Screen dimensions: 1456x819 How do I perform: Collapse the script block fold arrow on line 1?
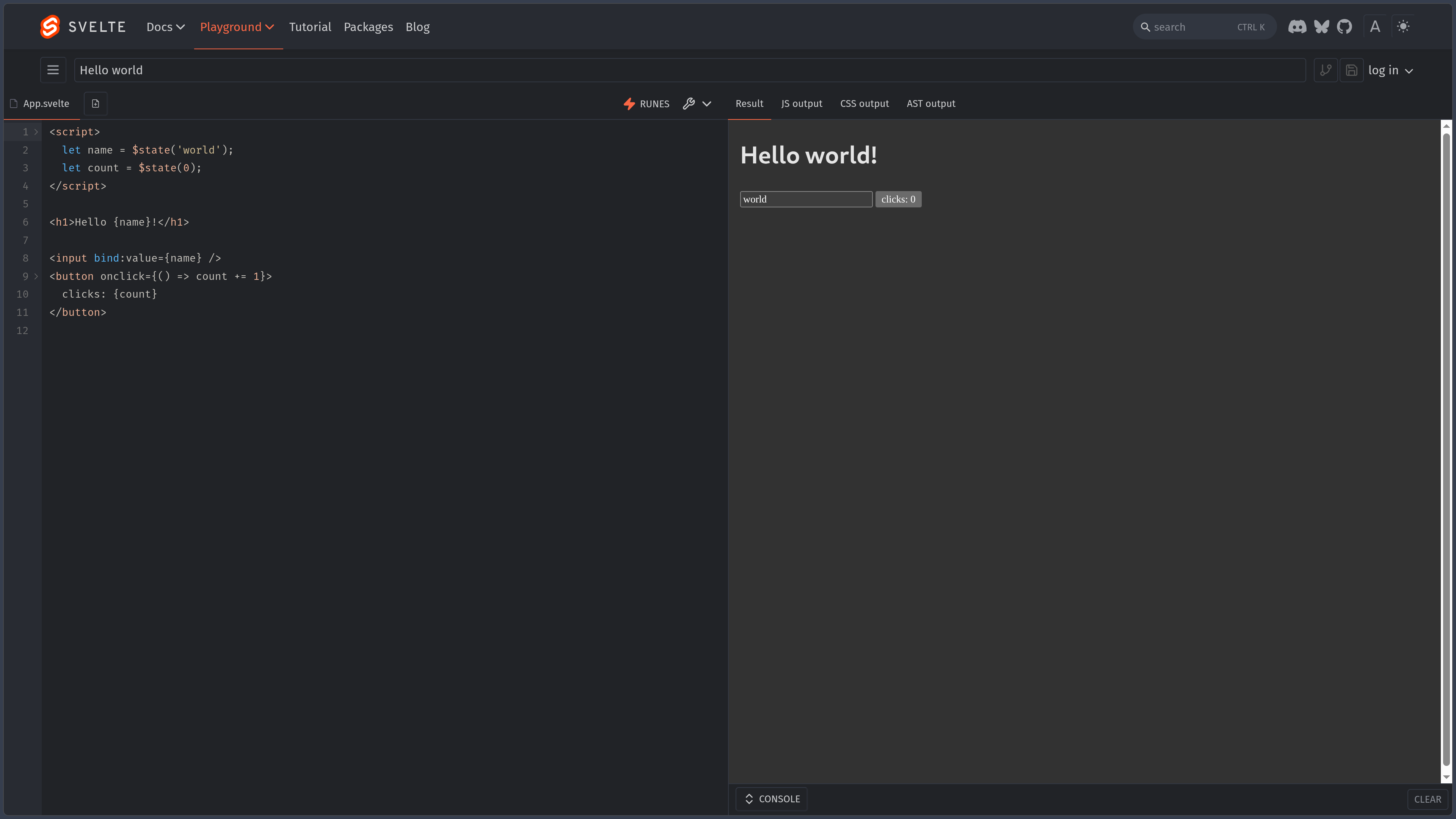[36, 132]
